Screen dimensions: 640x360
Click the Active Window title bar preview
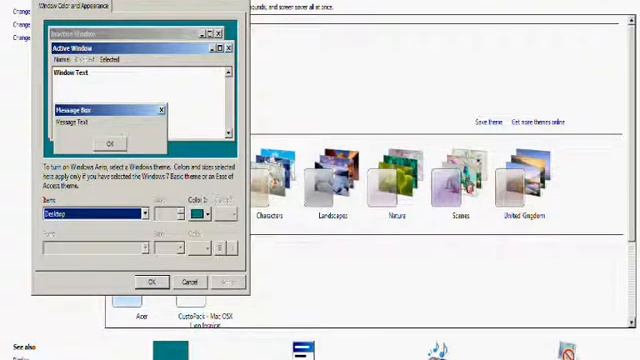tap(130, 48)
